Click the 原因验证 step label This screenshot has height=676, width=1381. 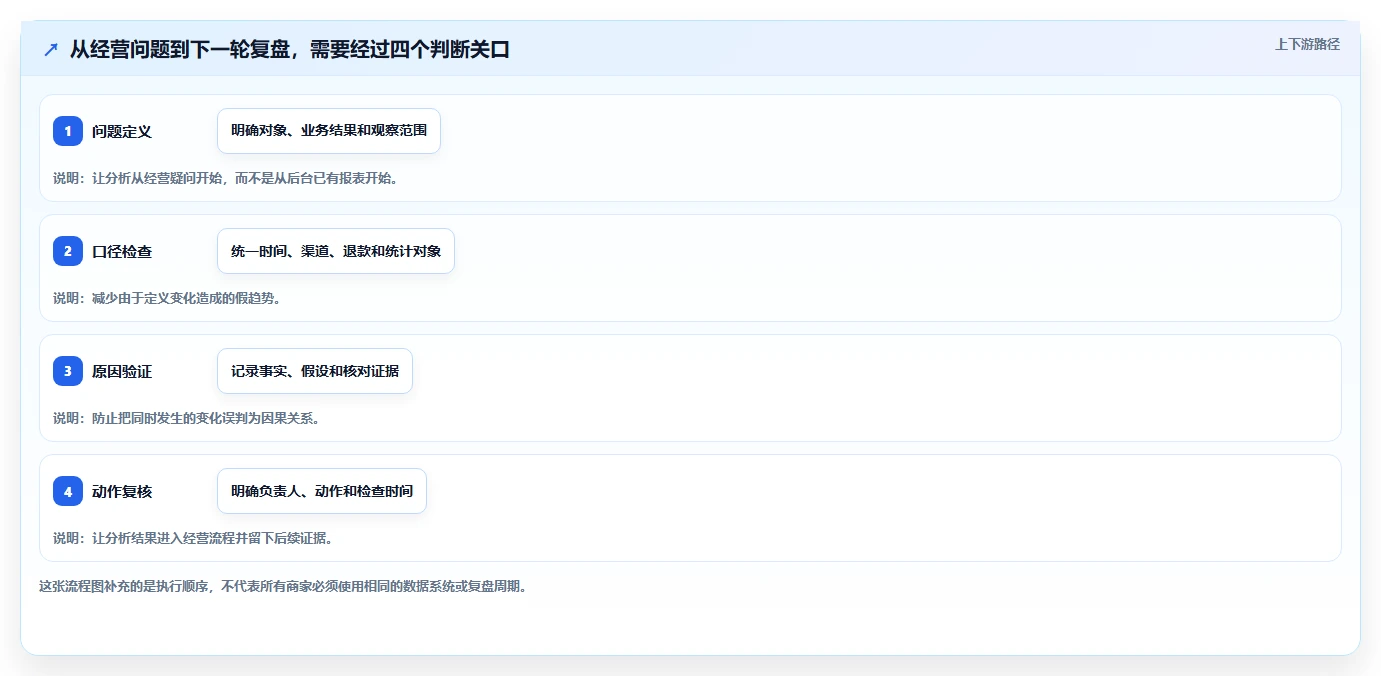tap(122, 371)
